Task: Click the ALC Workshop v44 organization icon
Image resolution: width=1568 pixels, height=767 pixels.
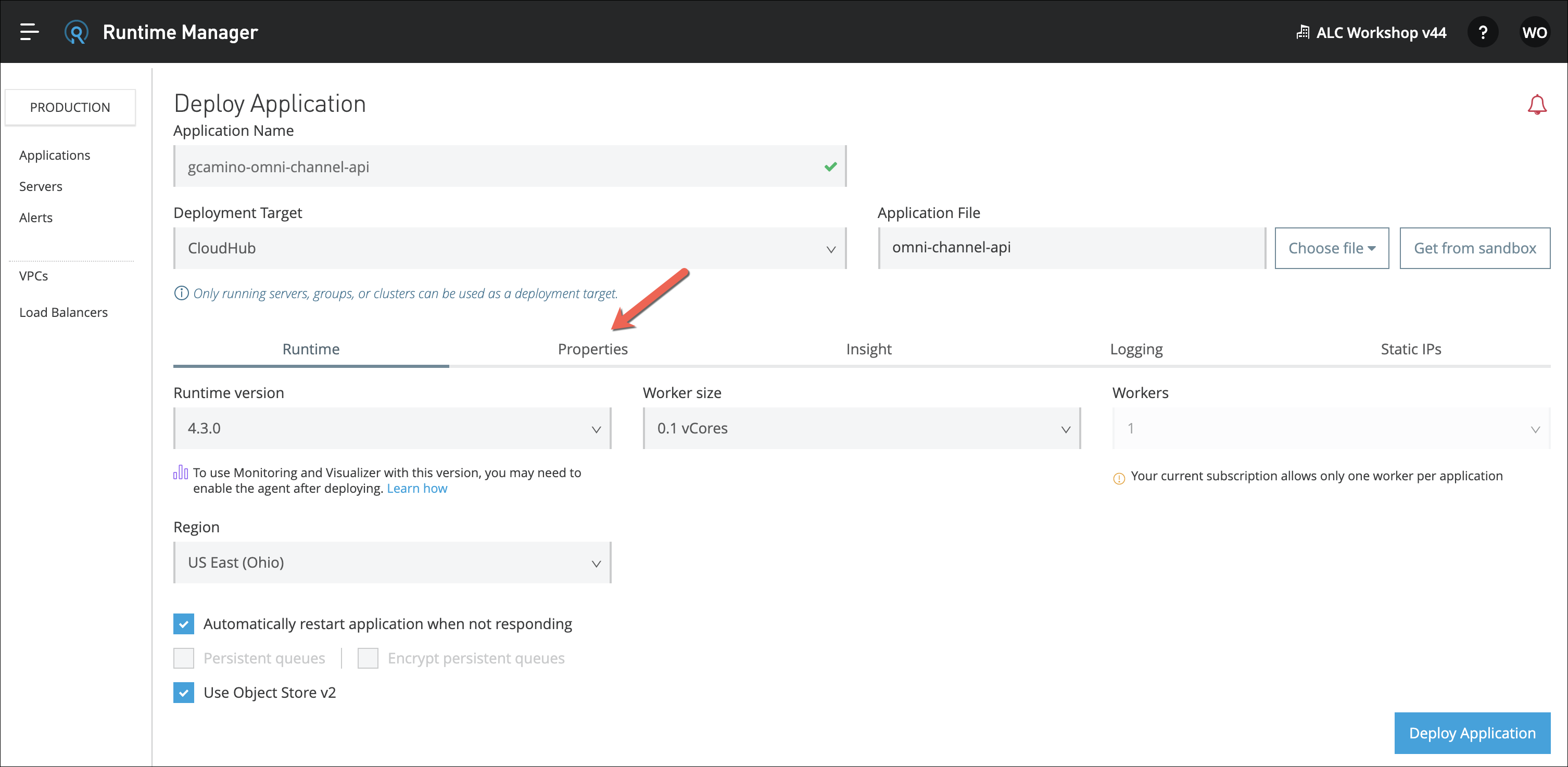Action: [x=1302, y=32]
